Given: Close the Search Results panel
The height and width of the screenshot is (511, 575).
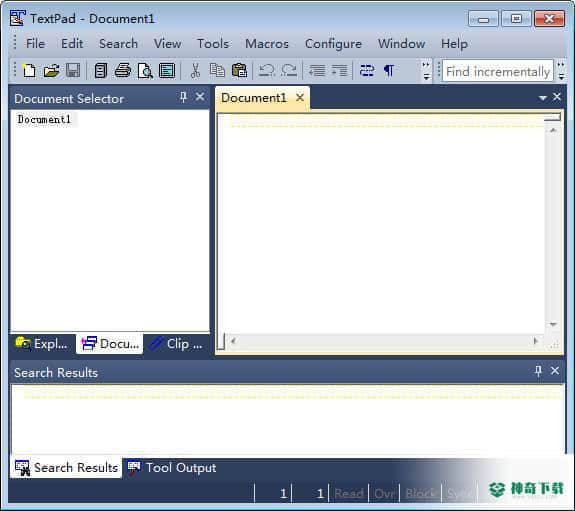Looking at the screenshot, I should click(x=555, y=371).
